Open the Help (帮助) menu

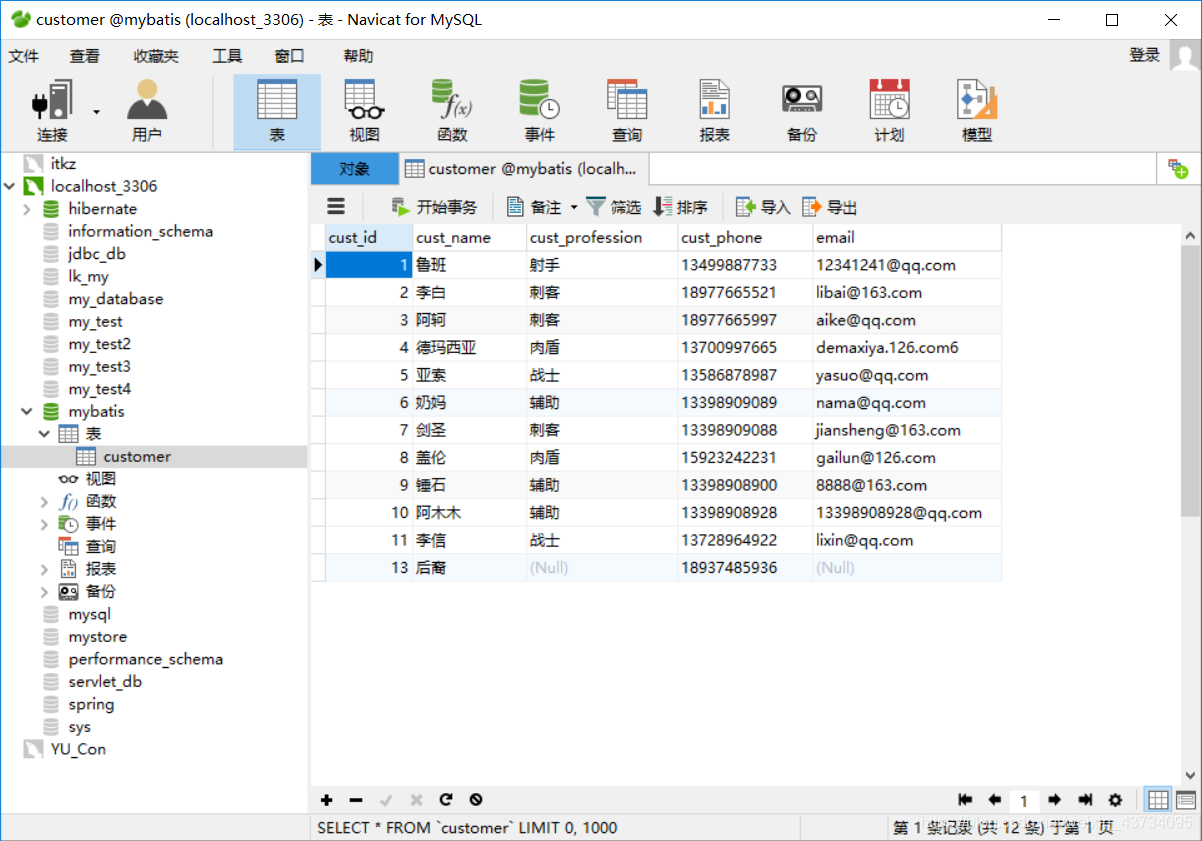point(358,56)
